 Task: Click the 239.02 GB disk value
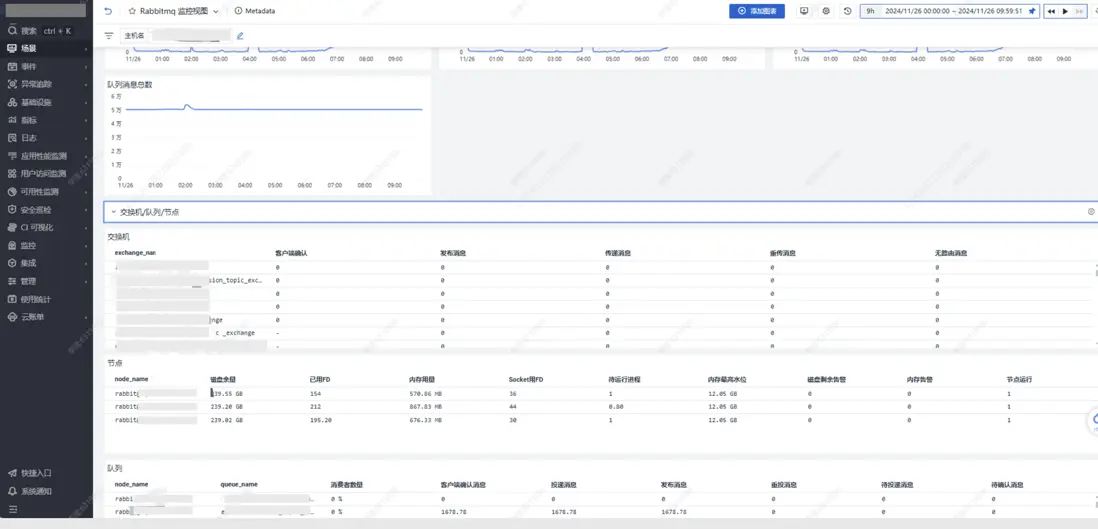coord(226,420)
